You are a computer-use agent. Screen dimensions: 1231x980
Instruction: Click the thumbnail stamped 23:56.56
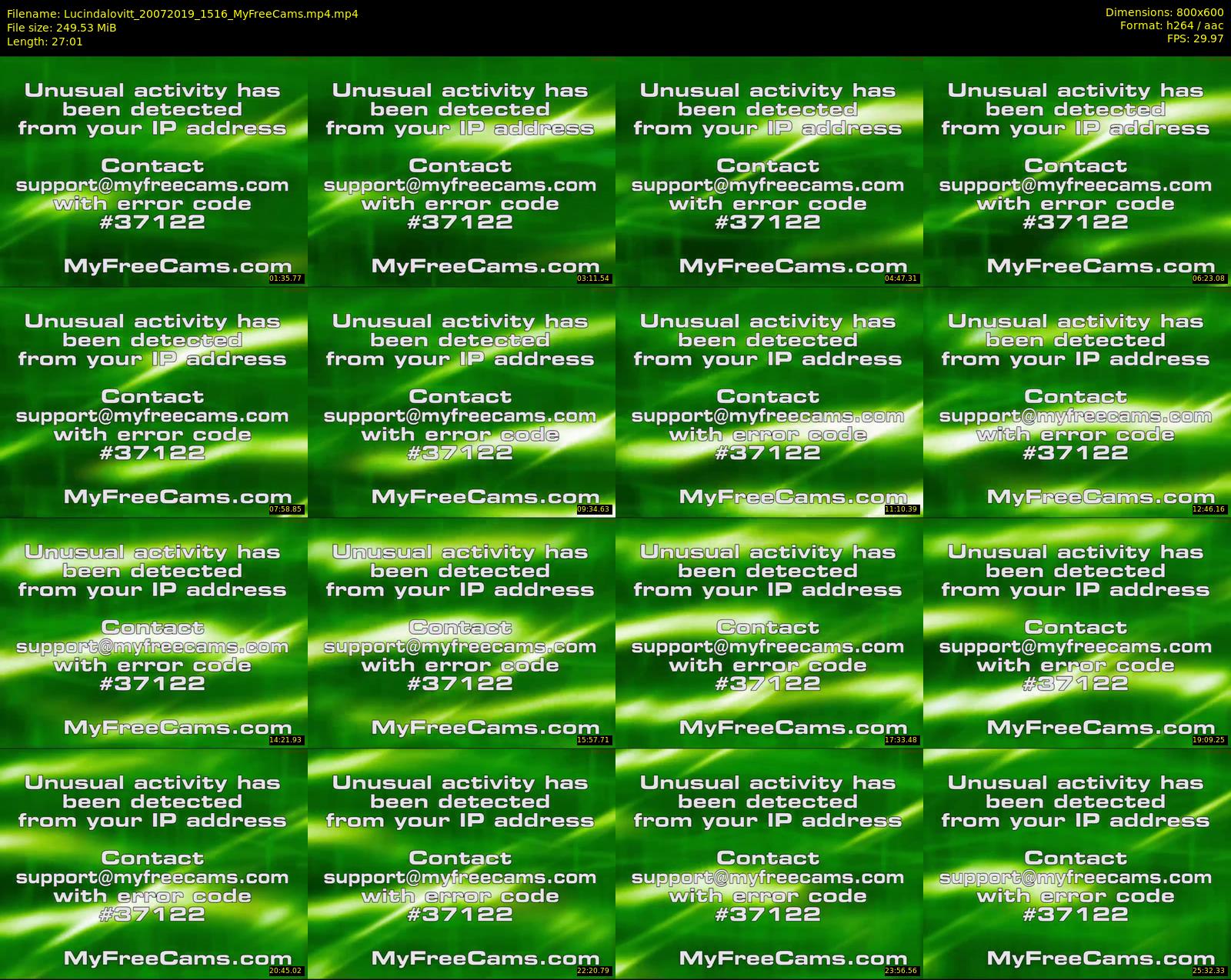(x=769, y=864)
